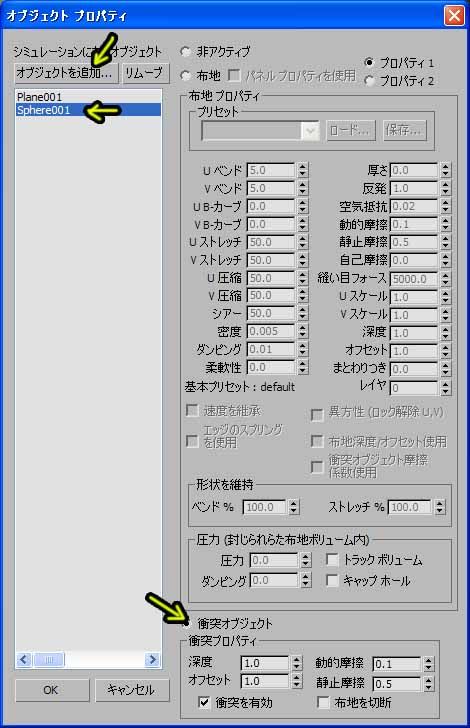Click the U ベンド spinner arrows
Image resolution: width=470 pixels, height=728 pixels.
tap(303, 170)
